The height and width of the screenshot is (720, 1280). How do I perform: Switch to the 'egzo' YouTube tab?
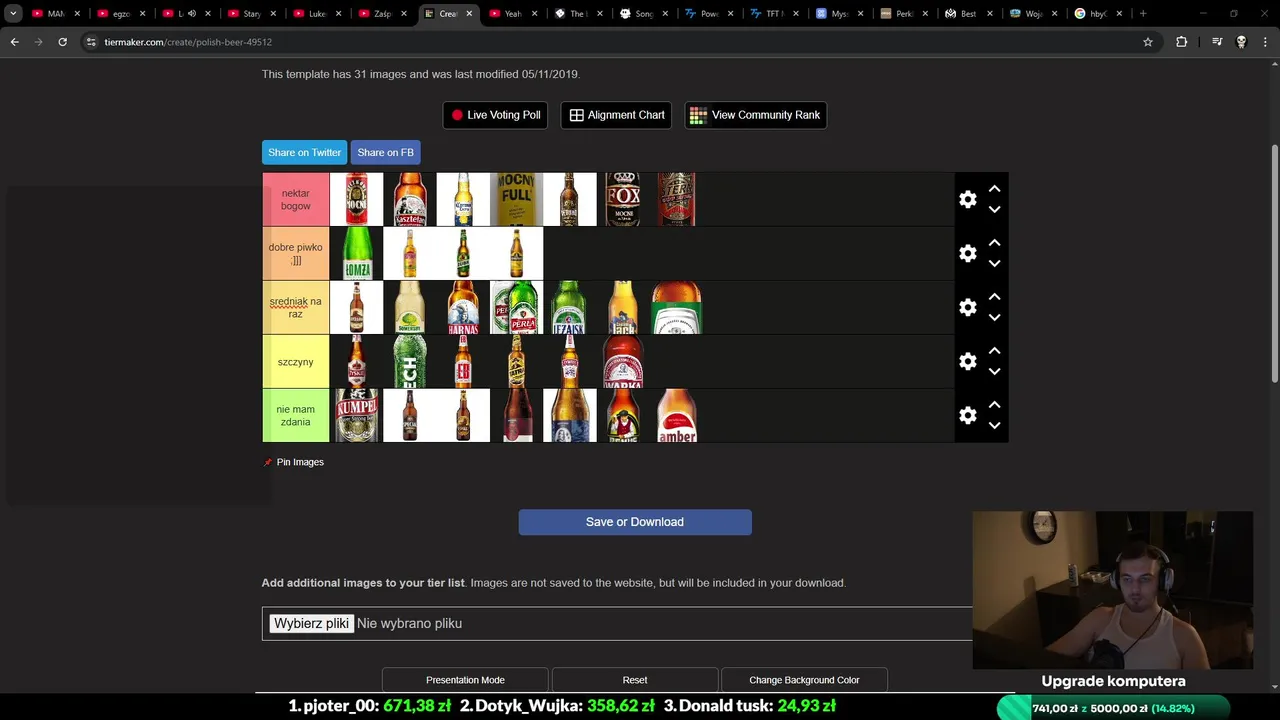click(120, 14)
